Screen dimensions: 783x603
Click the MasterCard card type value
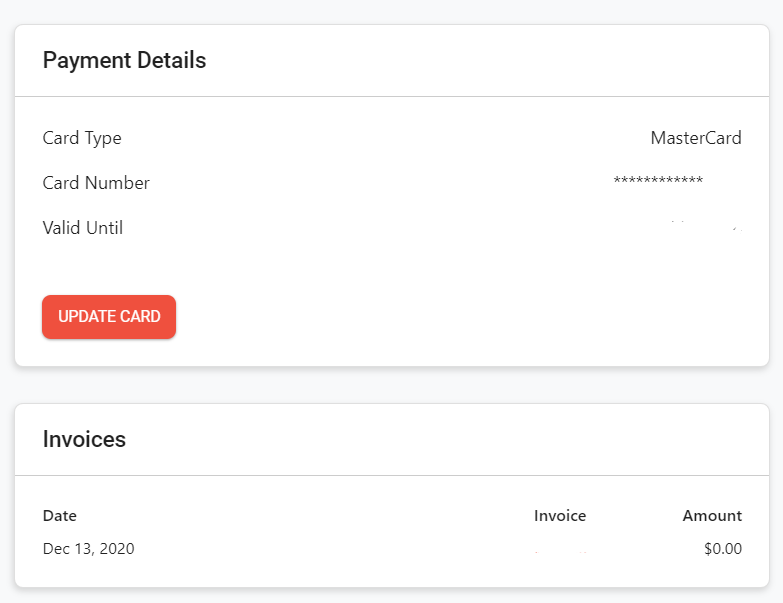696,138
